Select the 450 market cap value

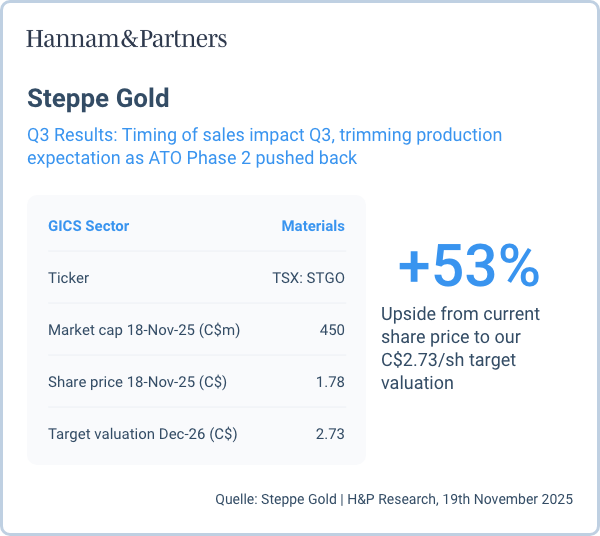point(332,330)
